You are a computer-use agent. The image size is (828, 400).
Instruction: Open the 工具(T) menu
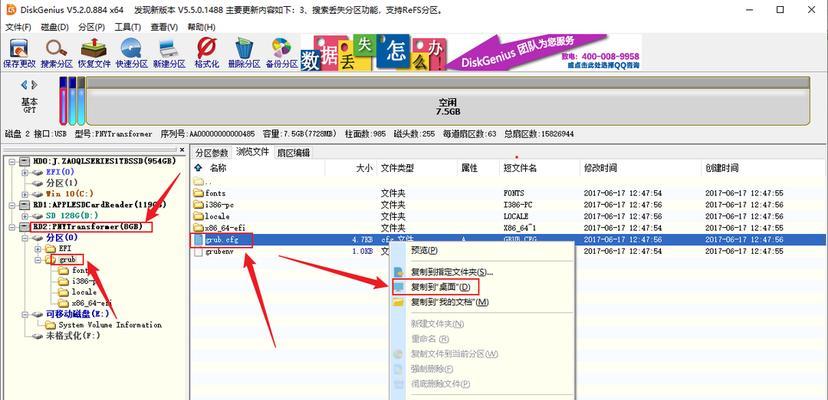click(128, 27)
